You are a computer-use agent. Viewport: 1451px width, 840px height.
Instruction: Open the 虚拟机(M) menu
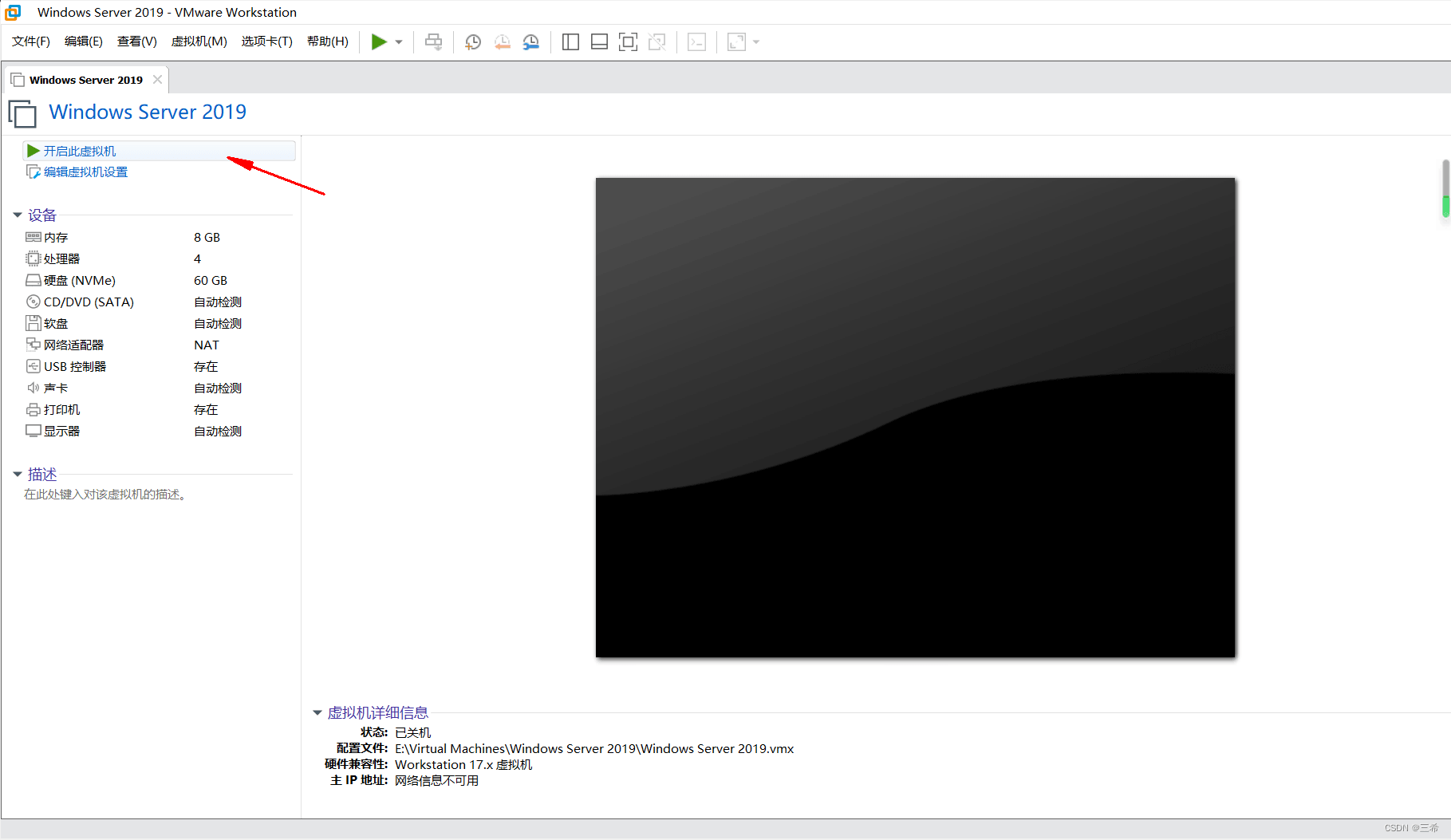pyautogui.click(x=199, y=41)
